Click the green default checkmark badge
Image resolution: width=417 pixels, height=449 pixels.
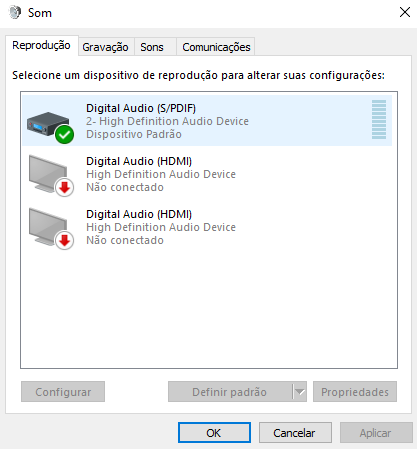pyautogui.click(x=64, y=135)
